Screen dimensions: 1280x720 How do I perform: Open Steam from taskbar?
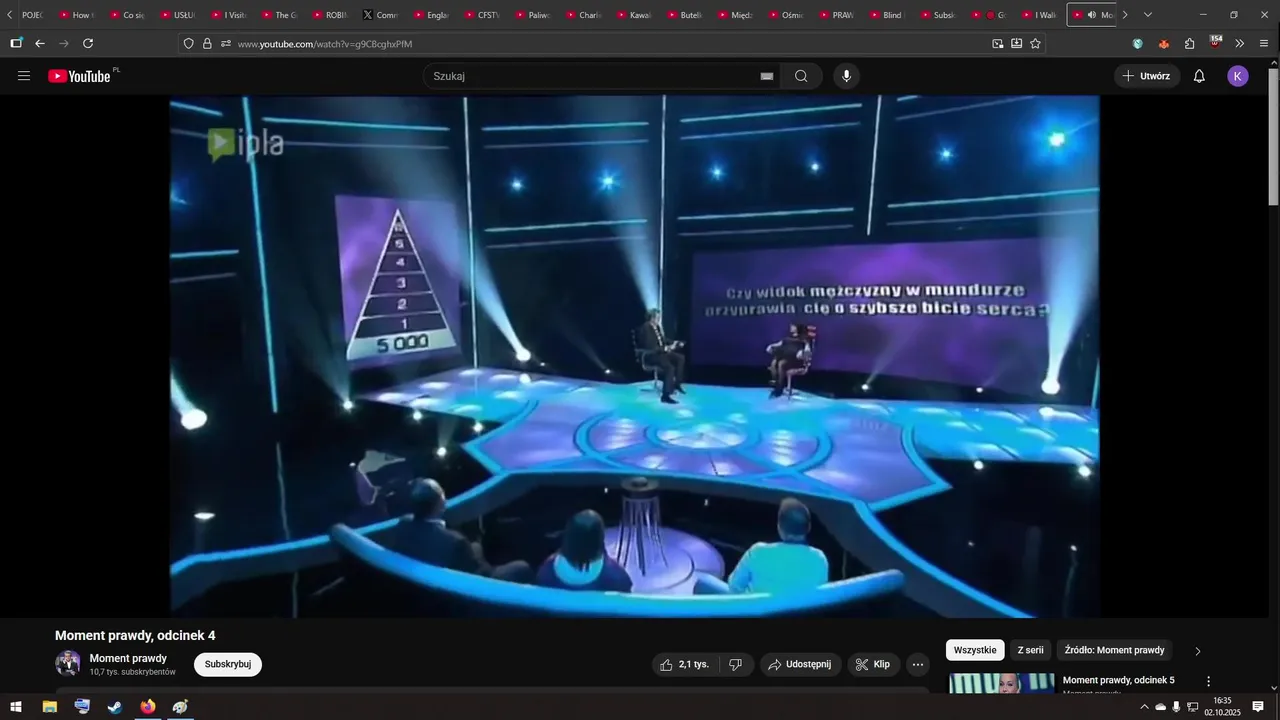[115, 707]
